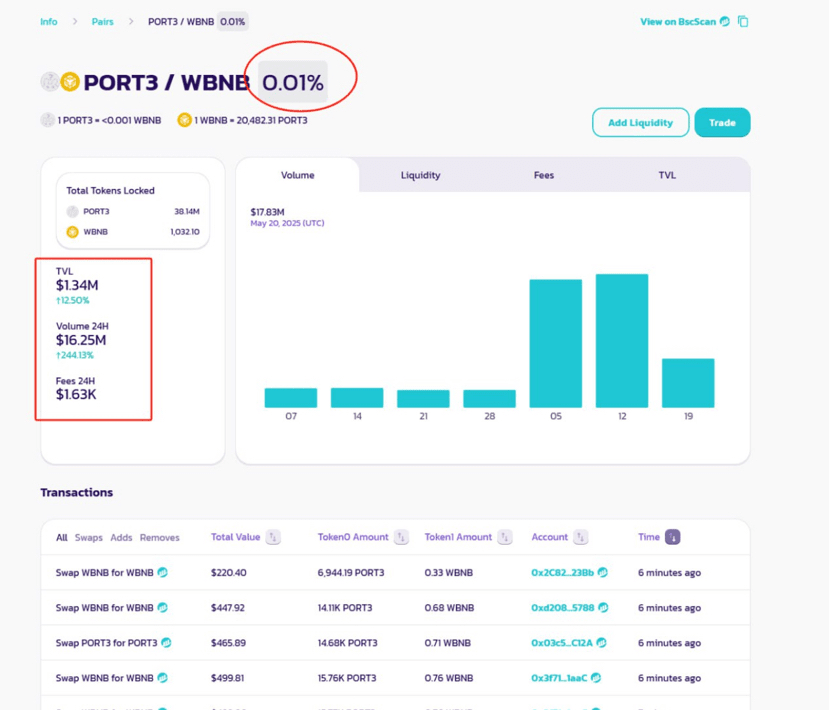
Task: Filter transactions to Swaps only
Action: 89,538
